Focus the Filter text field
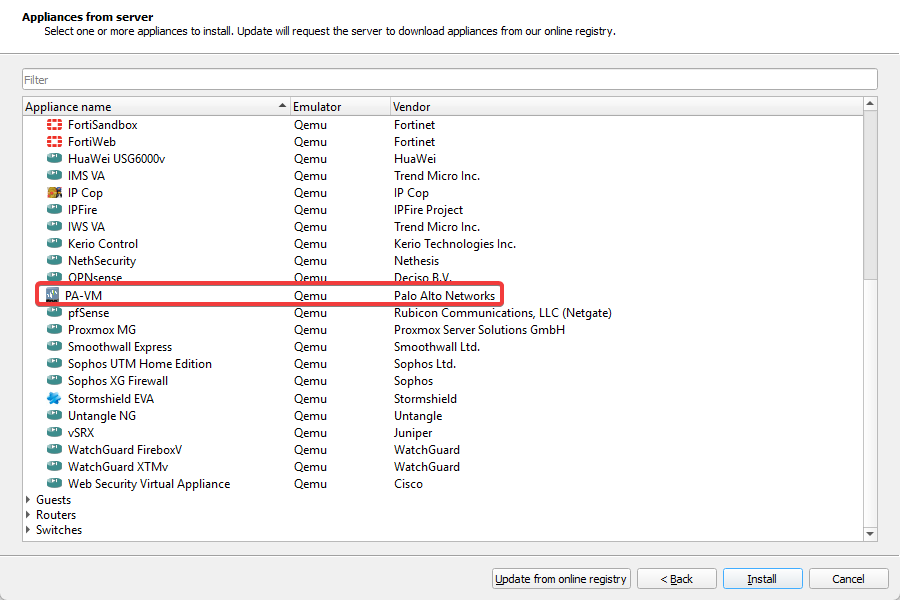The image size is (900, 600). (449, 79)
